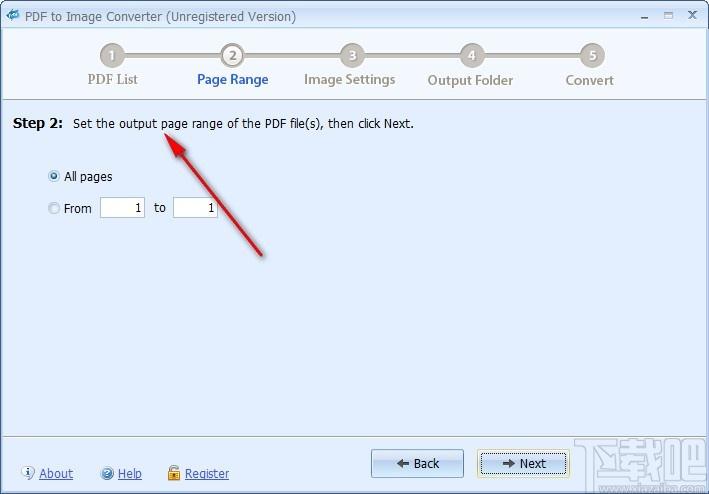Image resolution: width=709 pixels, height=494 pixels.
Task: Go to the PDF List step label
Action: [x=113, y=79]
